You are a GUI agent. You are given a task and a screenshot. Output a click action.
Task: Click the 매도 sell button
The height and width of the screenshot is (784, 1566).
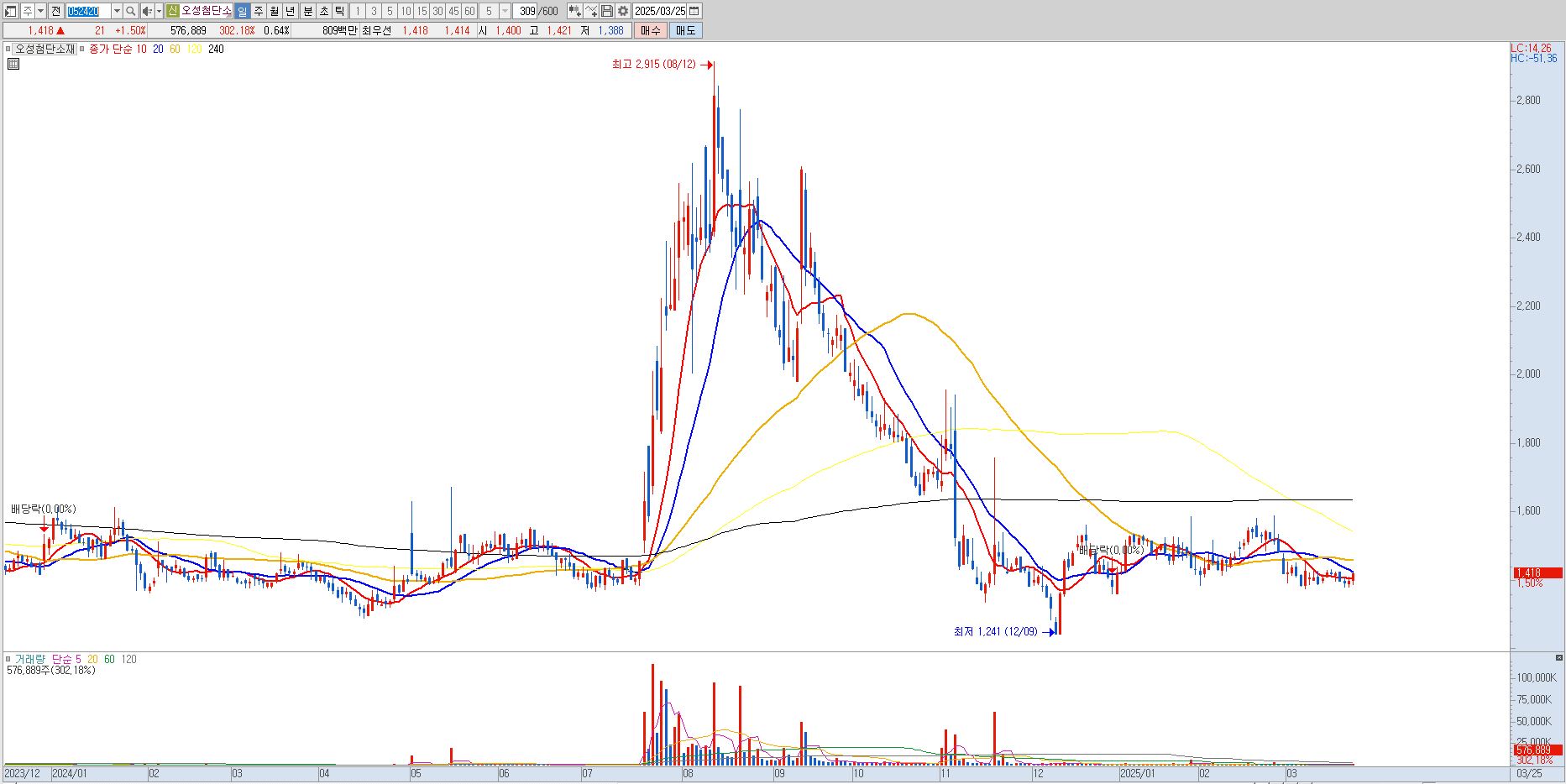point(685,30)
